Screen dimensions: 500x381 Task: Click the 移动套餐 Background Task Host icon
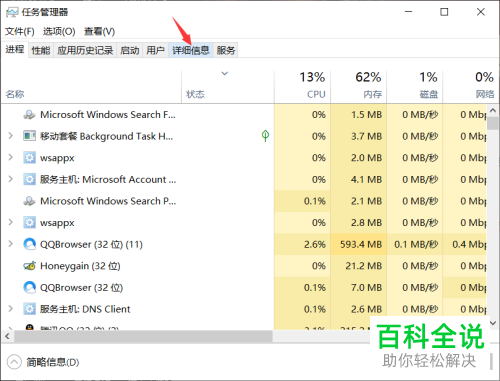[29, 136]
